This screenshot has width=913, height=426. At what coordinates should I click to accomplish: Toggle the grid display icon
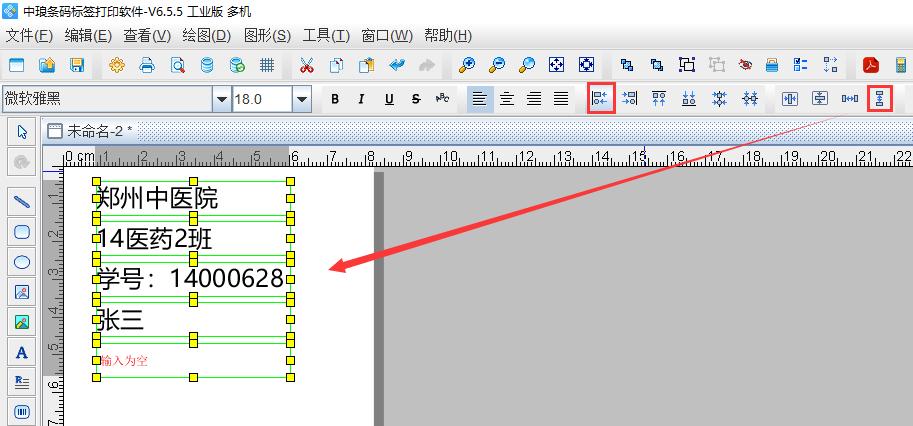point(267,65)
